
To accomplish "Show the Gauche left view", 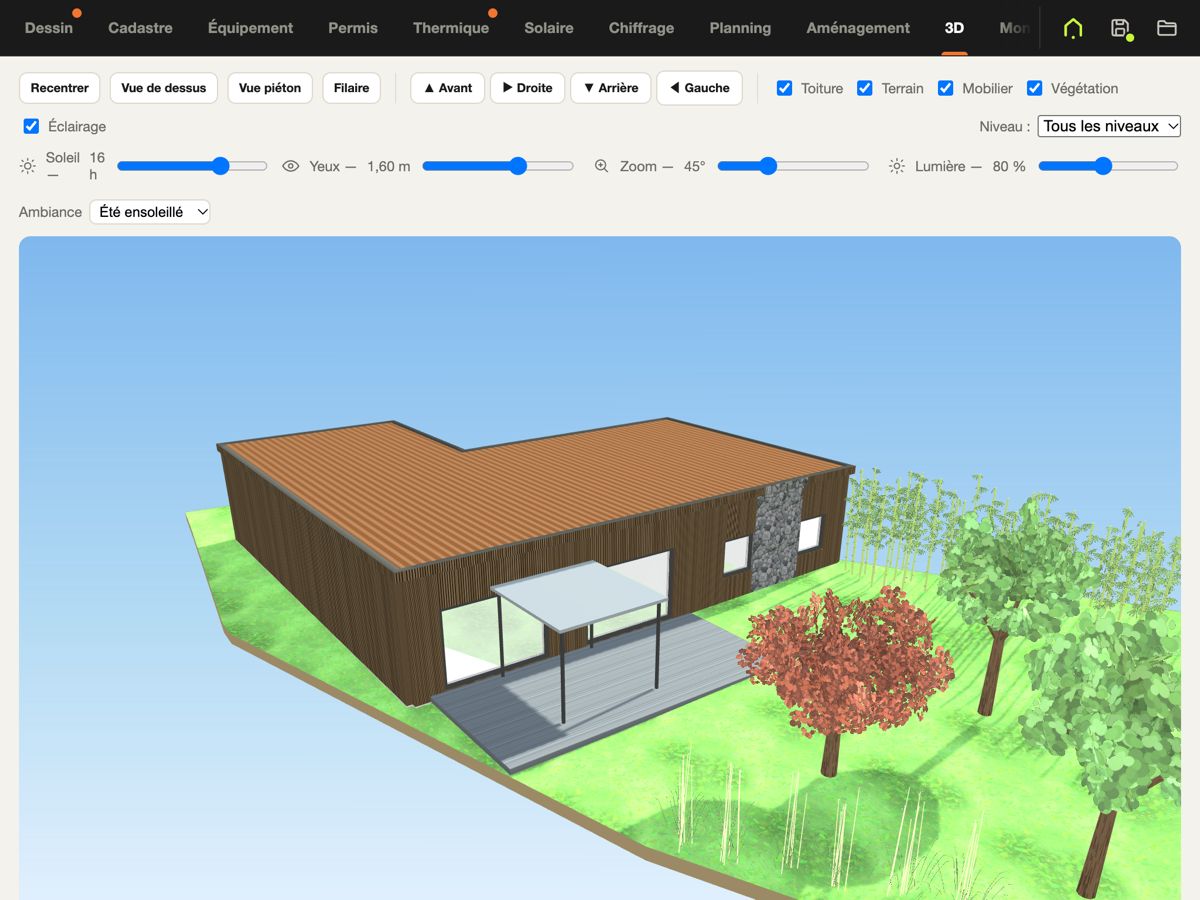I will pos(700,88).
